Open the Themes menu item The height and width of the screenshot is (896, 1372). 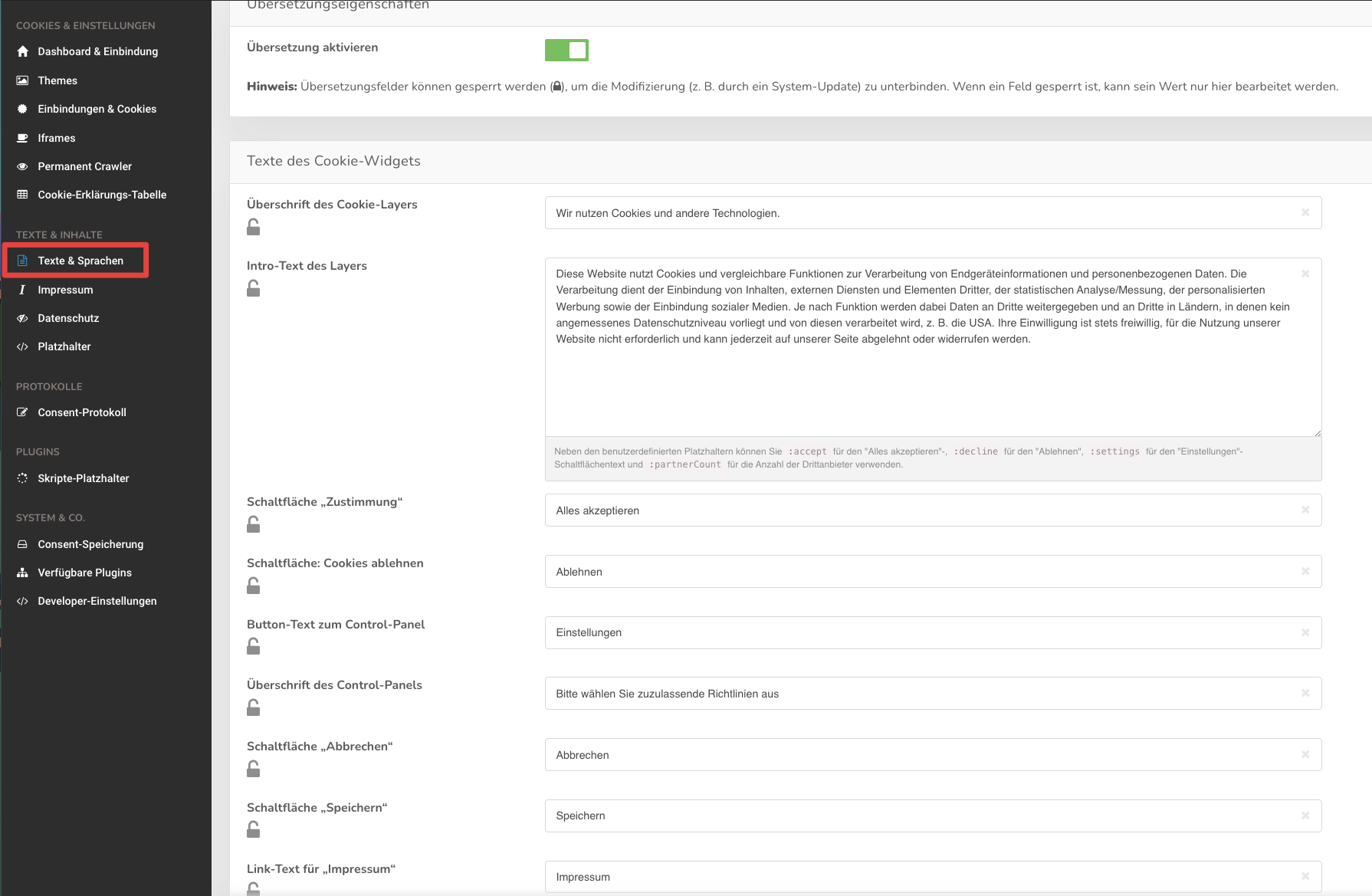[x=57, y=80]
